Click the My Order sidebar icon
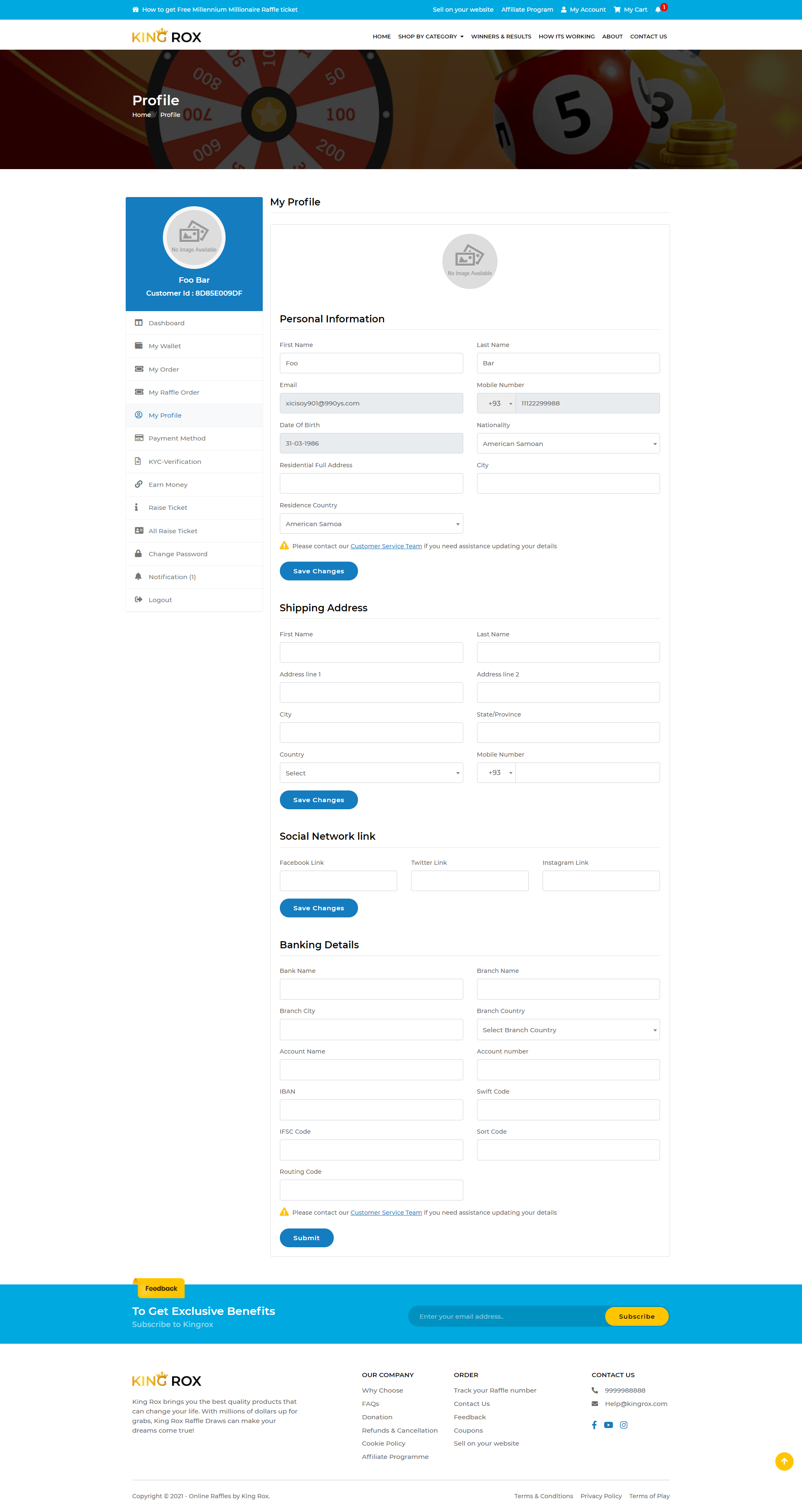This screenshot has height=1512, width=802. pos(139,369)
